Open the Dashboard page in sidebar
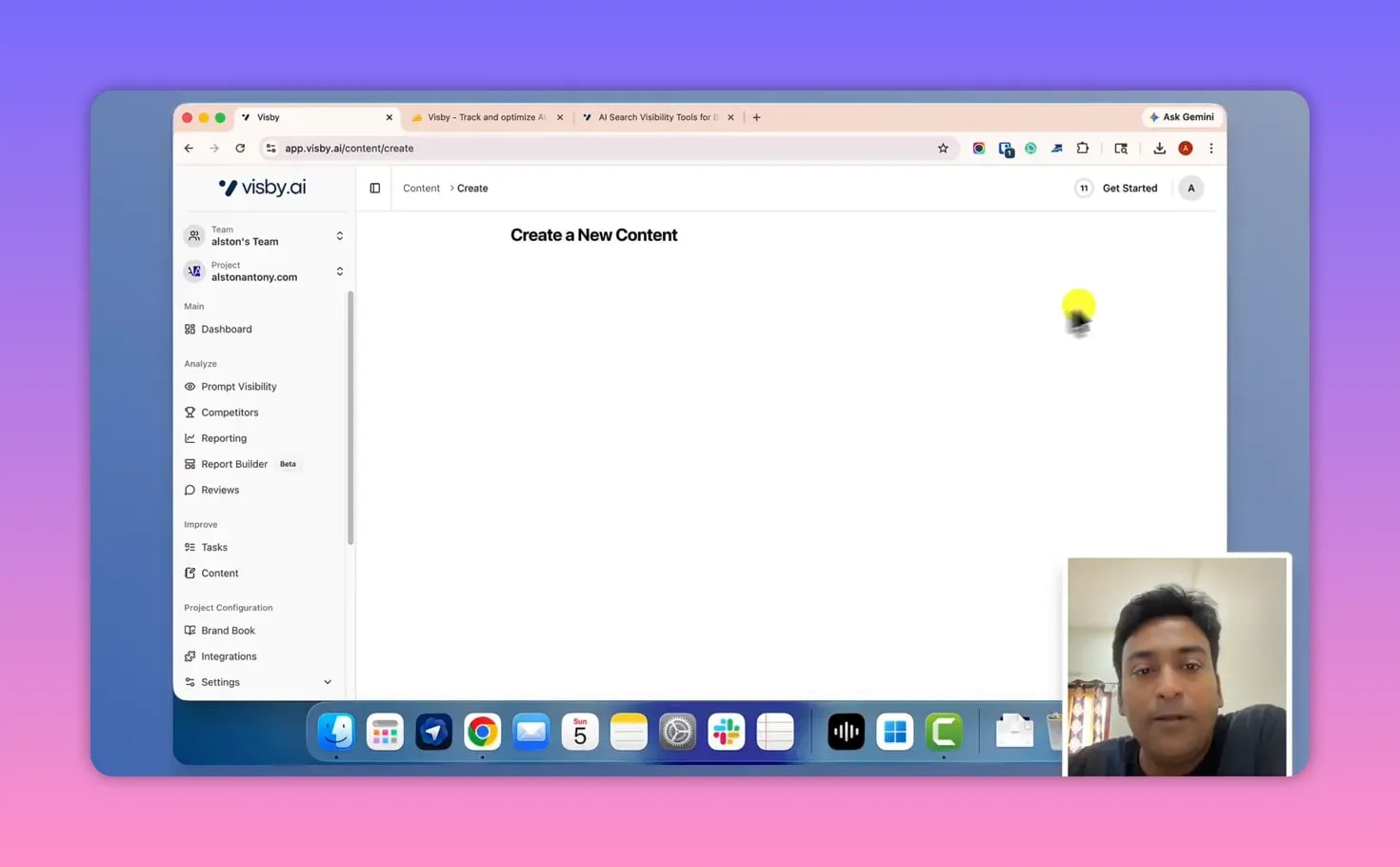 226,330
